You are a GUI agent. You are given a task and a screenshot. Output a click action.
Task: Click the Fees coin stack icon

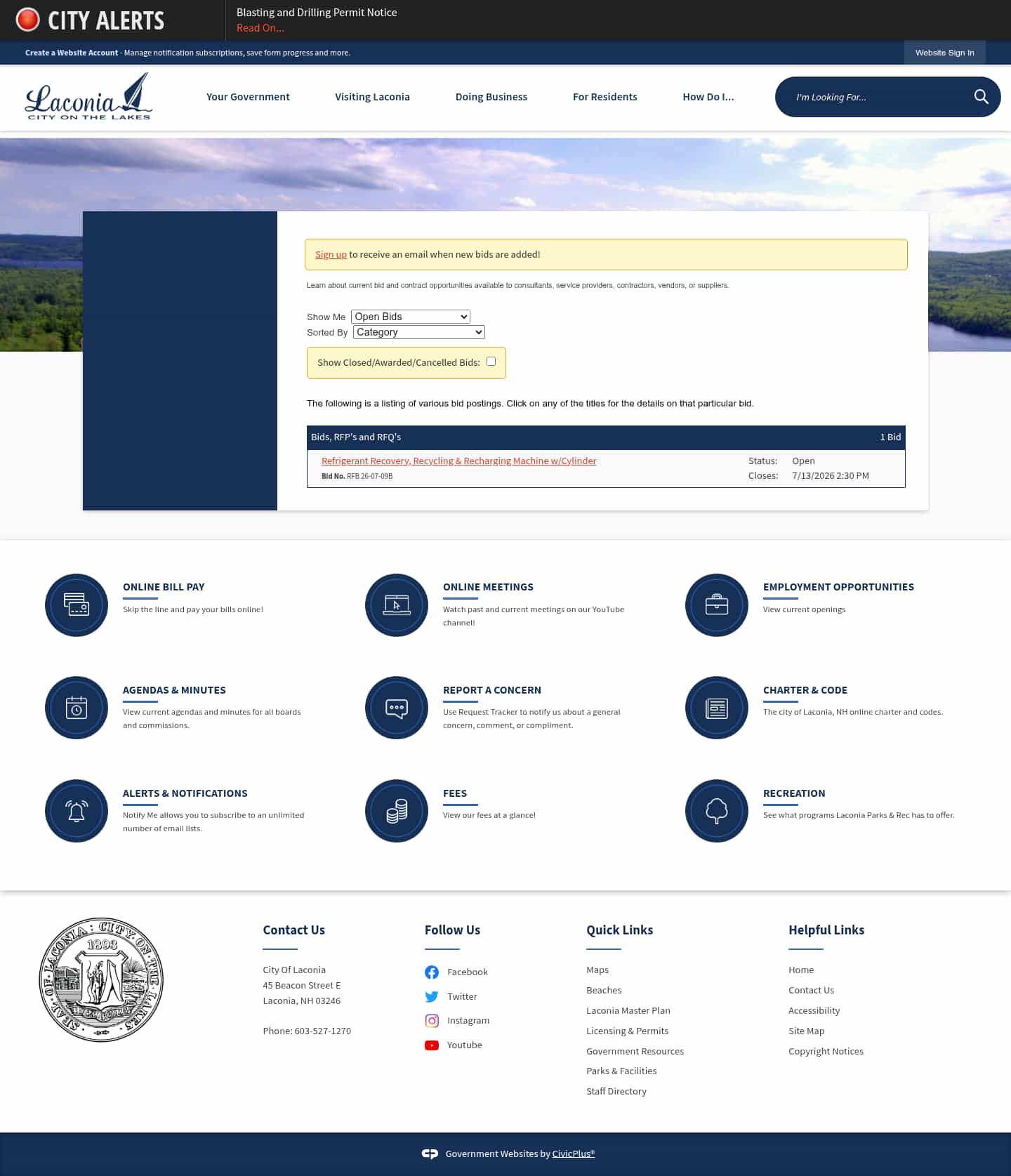pos(397,811)
